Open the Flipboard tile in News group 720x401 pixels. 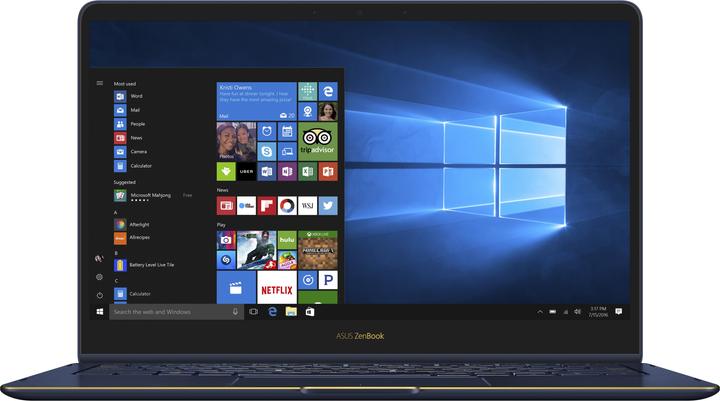[267, 206]
